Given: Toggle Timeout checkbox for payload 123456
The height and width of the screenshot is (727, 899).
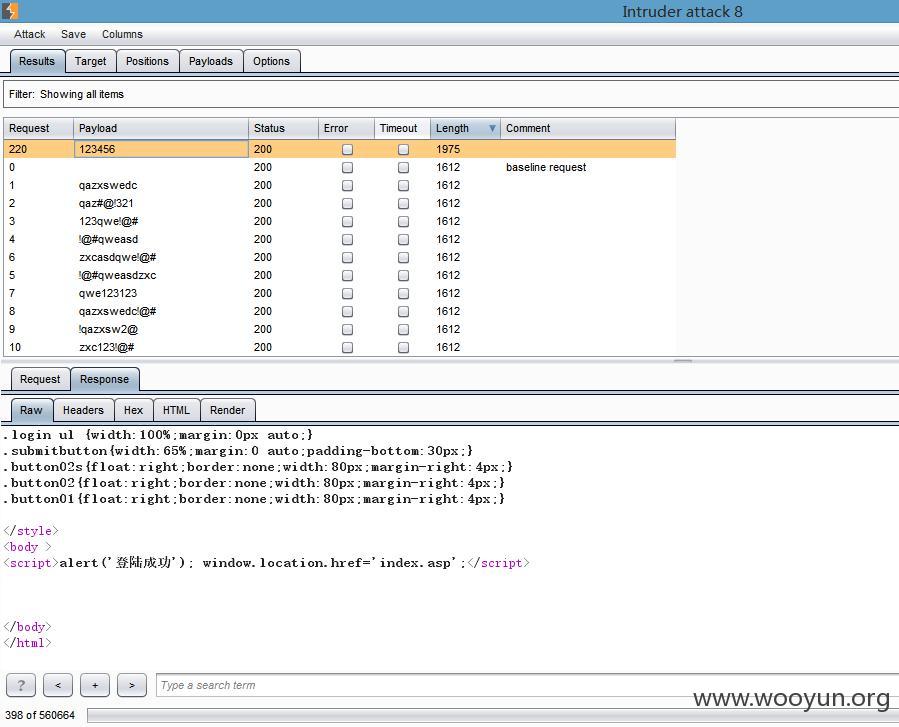Looking at the screenshot, I should click(x=404, y=150).
